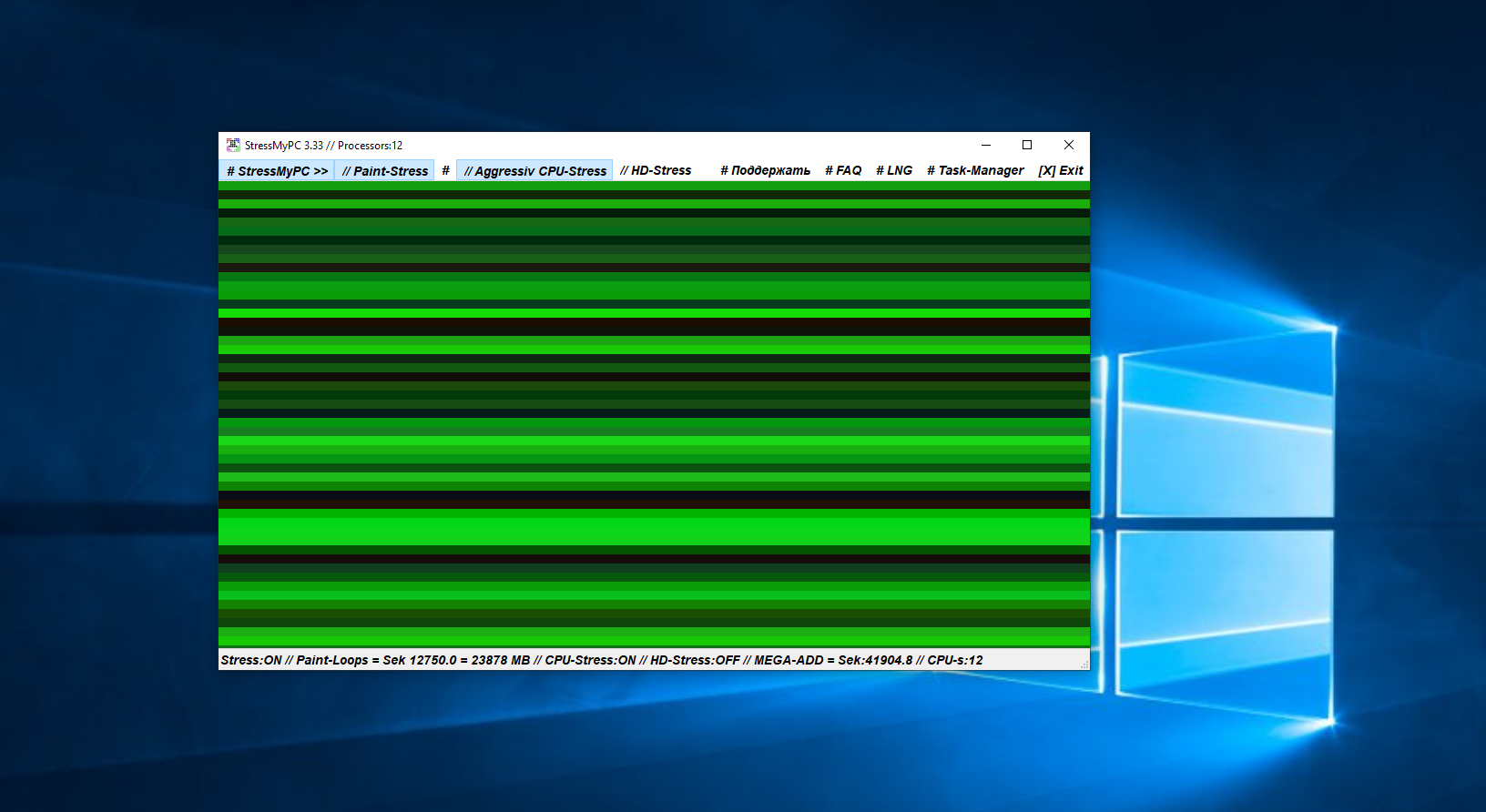Minimize the StressMyPC window
The width and height of the screenshot is (1486, 812).
click(x=986, y=145)
